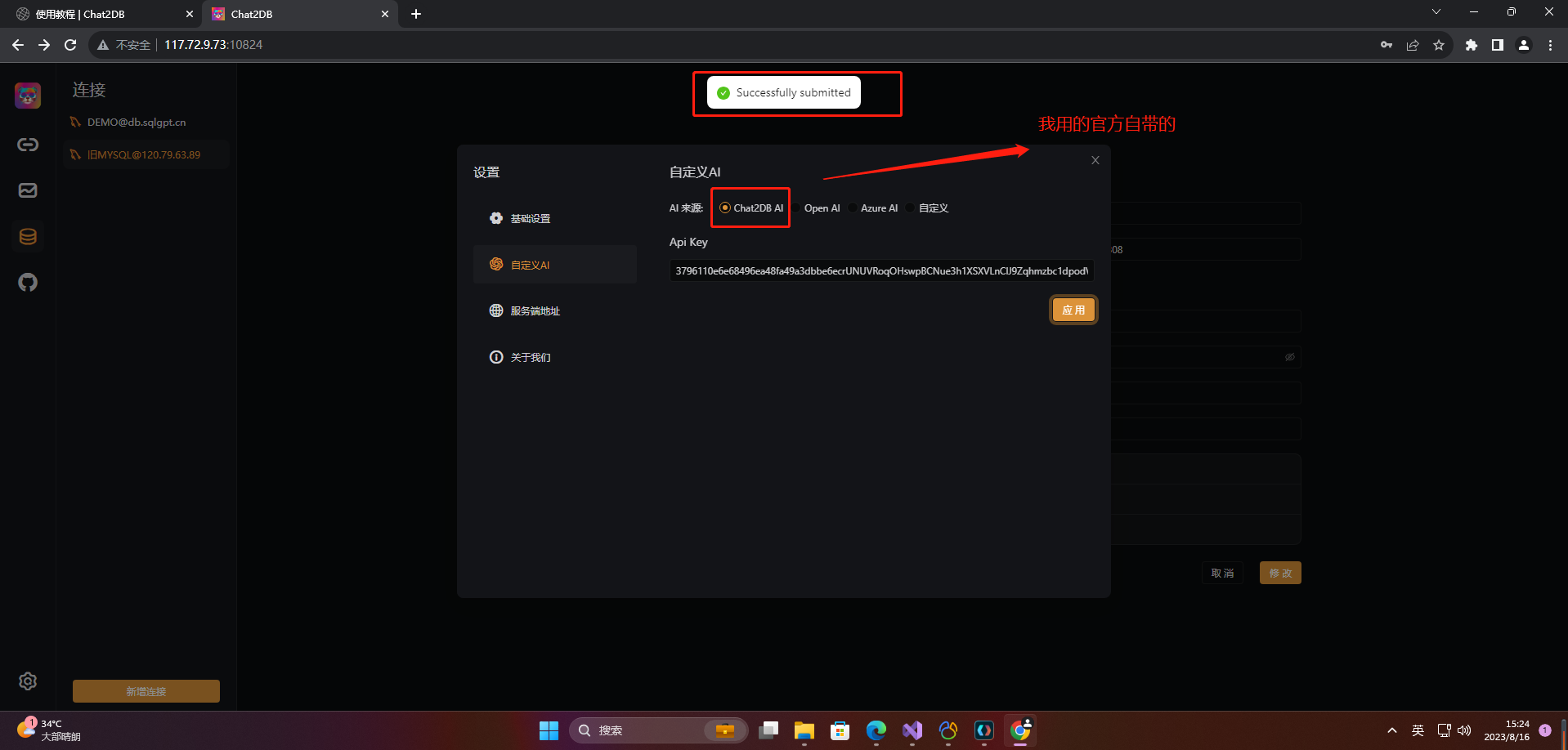Switch to Visual Studio on the taskbar
1568x750 pixels.
[912, 730]
